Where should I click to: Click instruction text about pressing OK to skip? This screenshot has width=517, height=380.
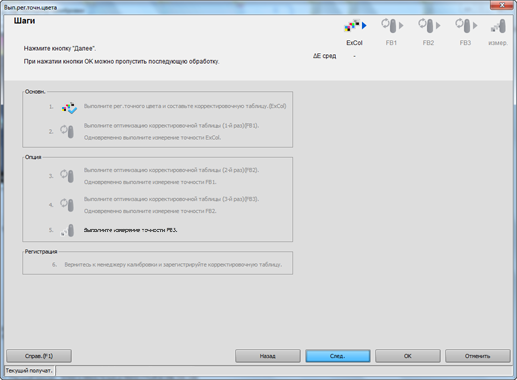(x=121, y=61)
